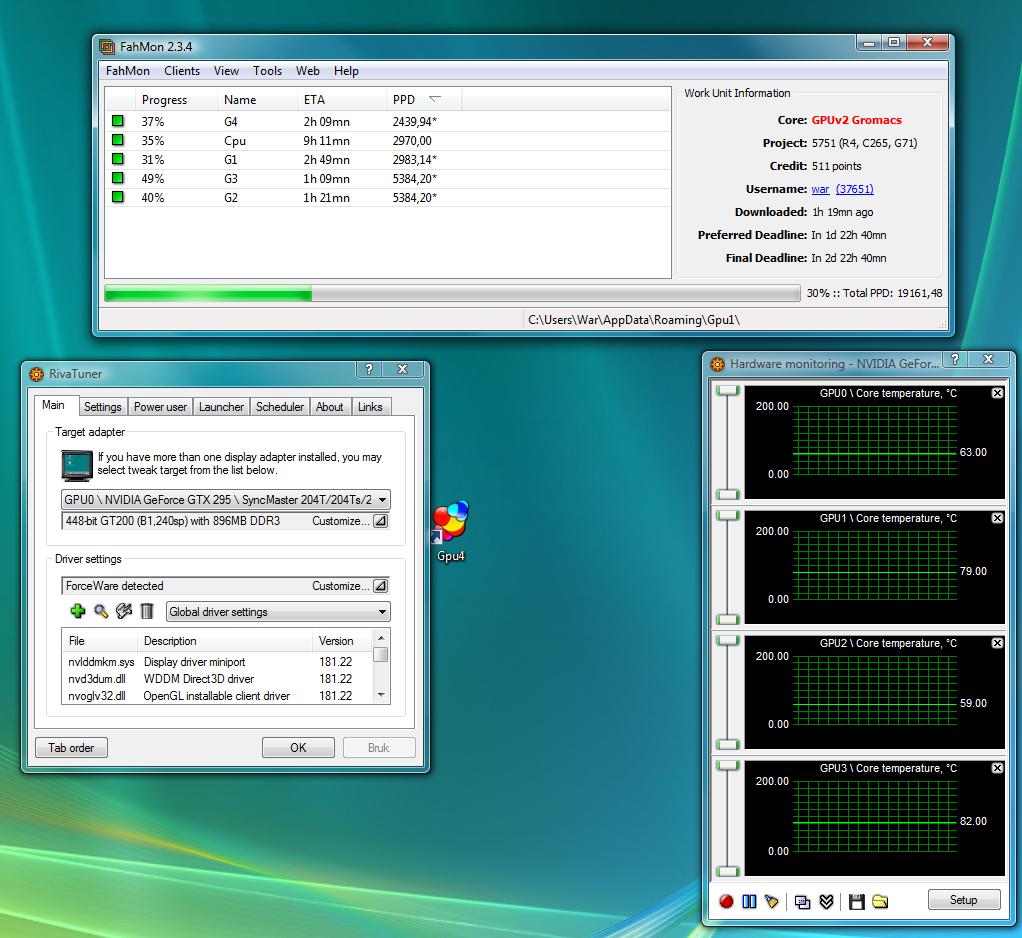Switch to the Links tab in RivaTuner
This screenshot has height=938, width=1022.
click(x=370, y=407)
